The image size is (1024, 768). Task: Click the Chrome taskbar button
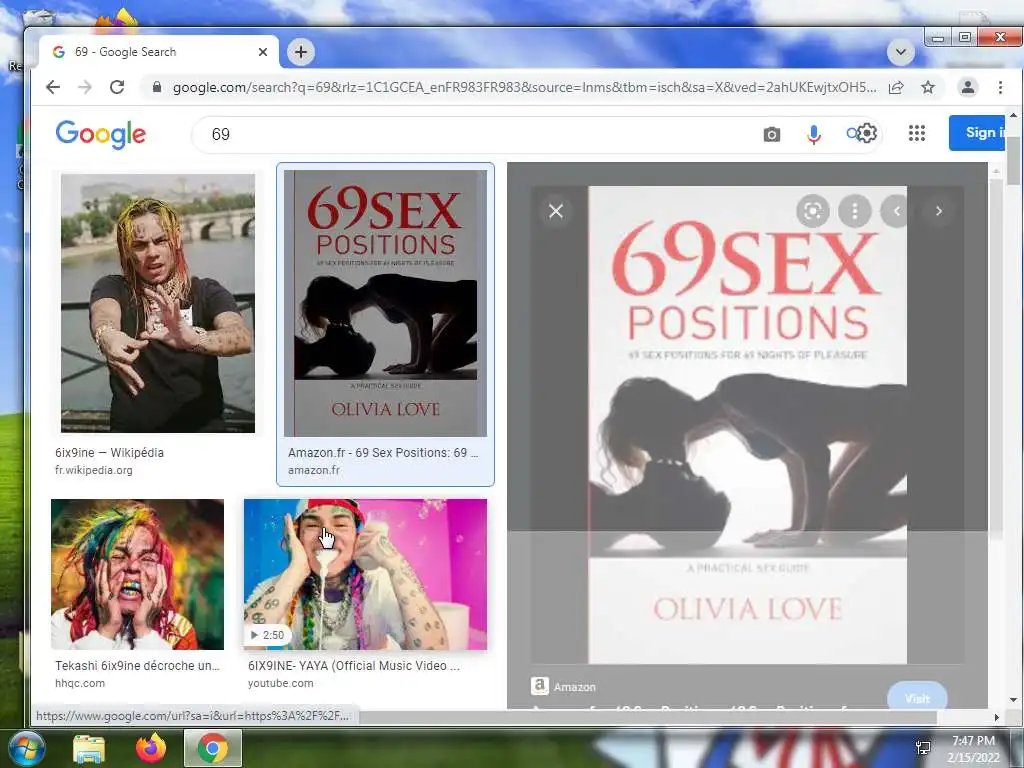pos(213,748)
